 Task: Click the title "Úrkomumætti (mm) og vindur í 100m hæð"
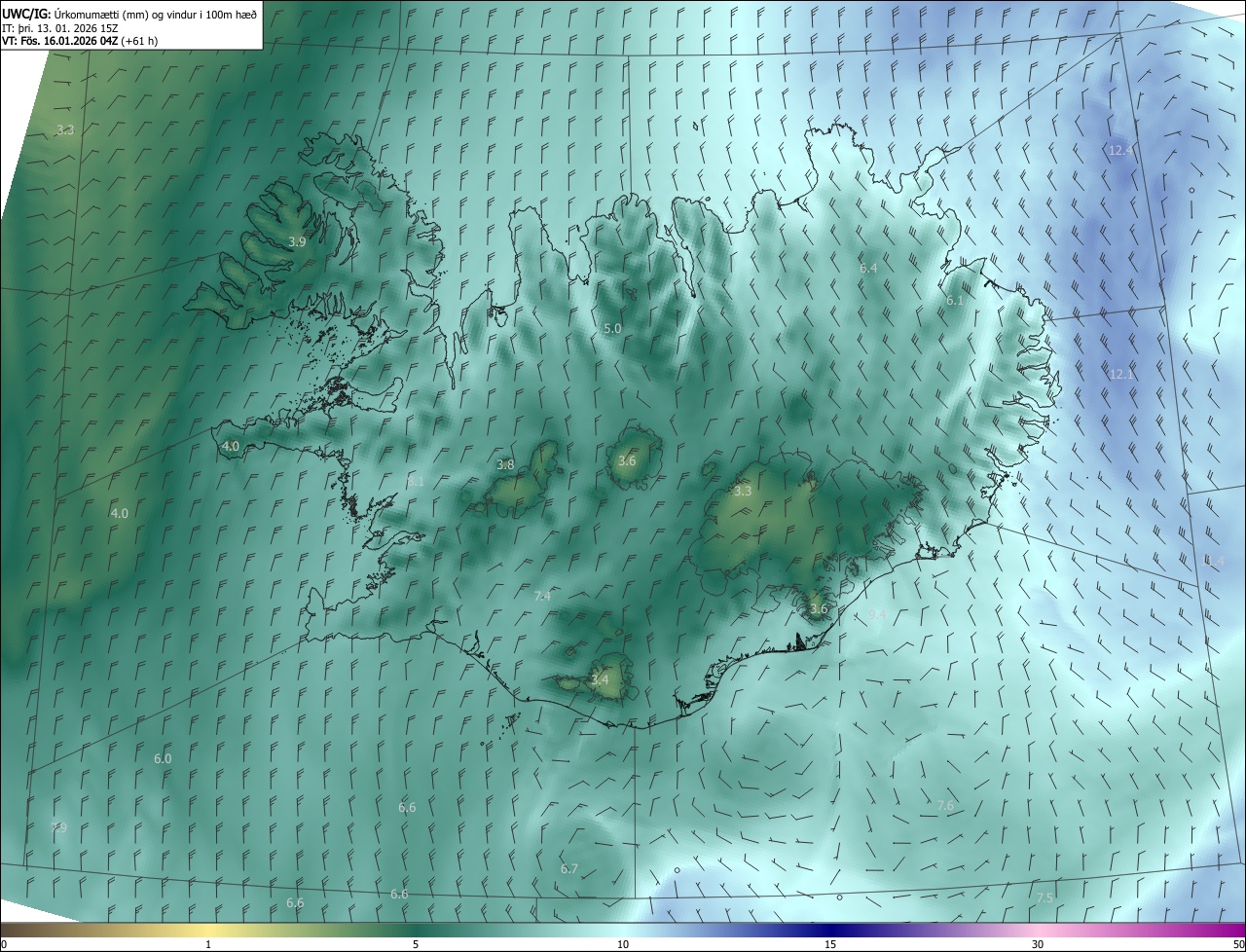pos(155,13)
